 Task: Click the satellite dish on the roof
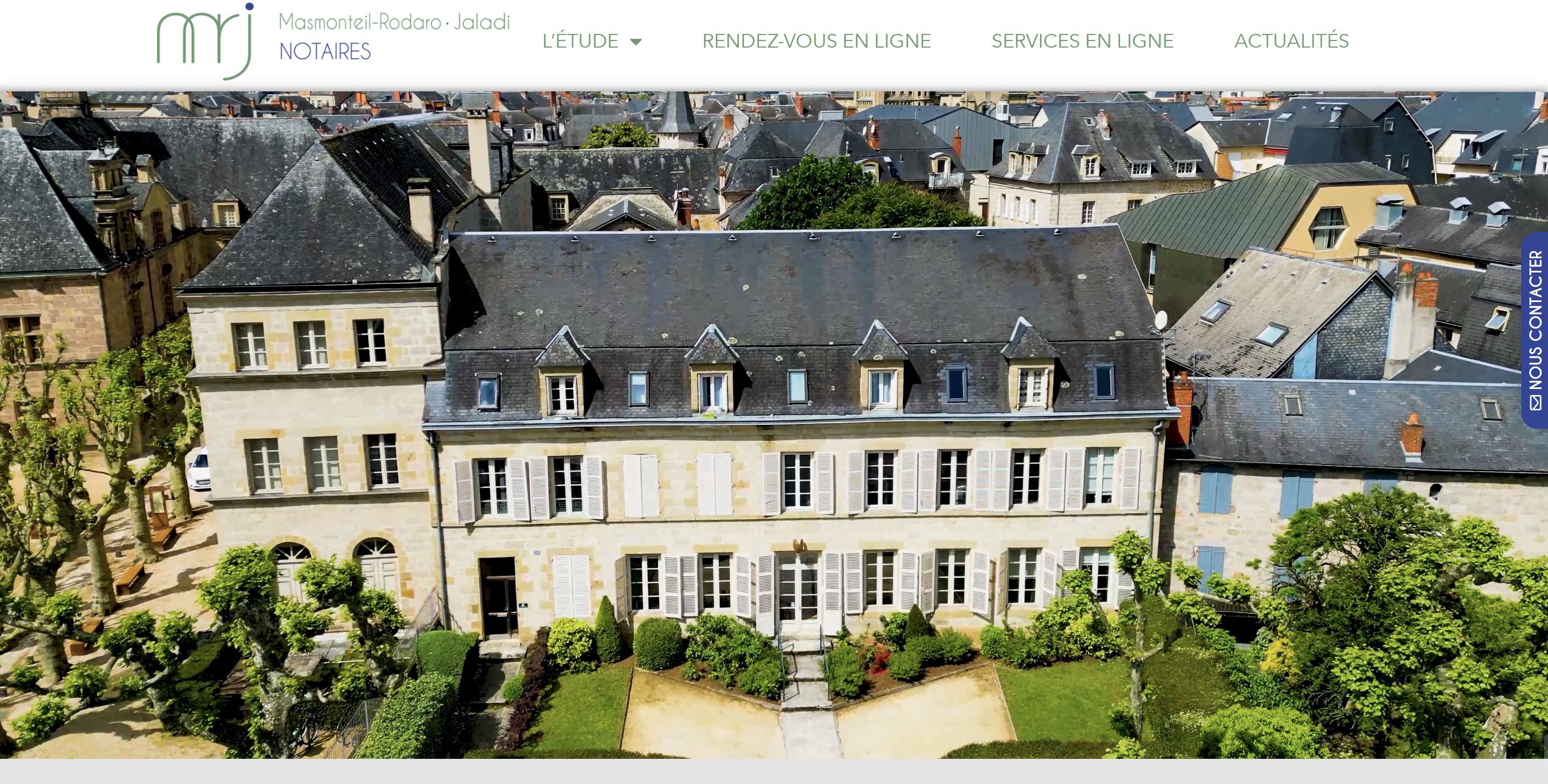pyautogui.click(x=1161, y=319)
